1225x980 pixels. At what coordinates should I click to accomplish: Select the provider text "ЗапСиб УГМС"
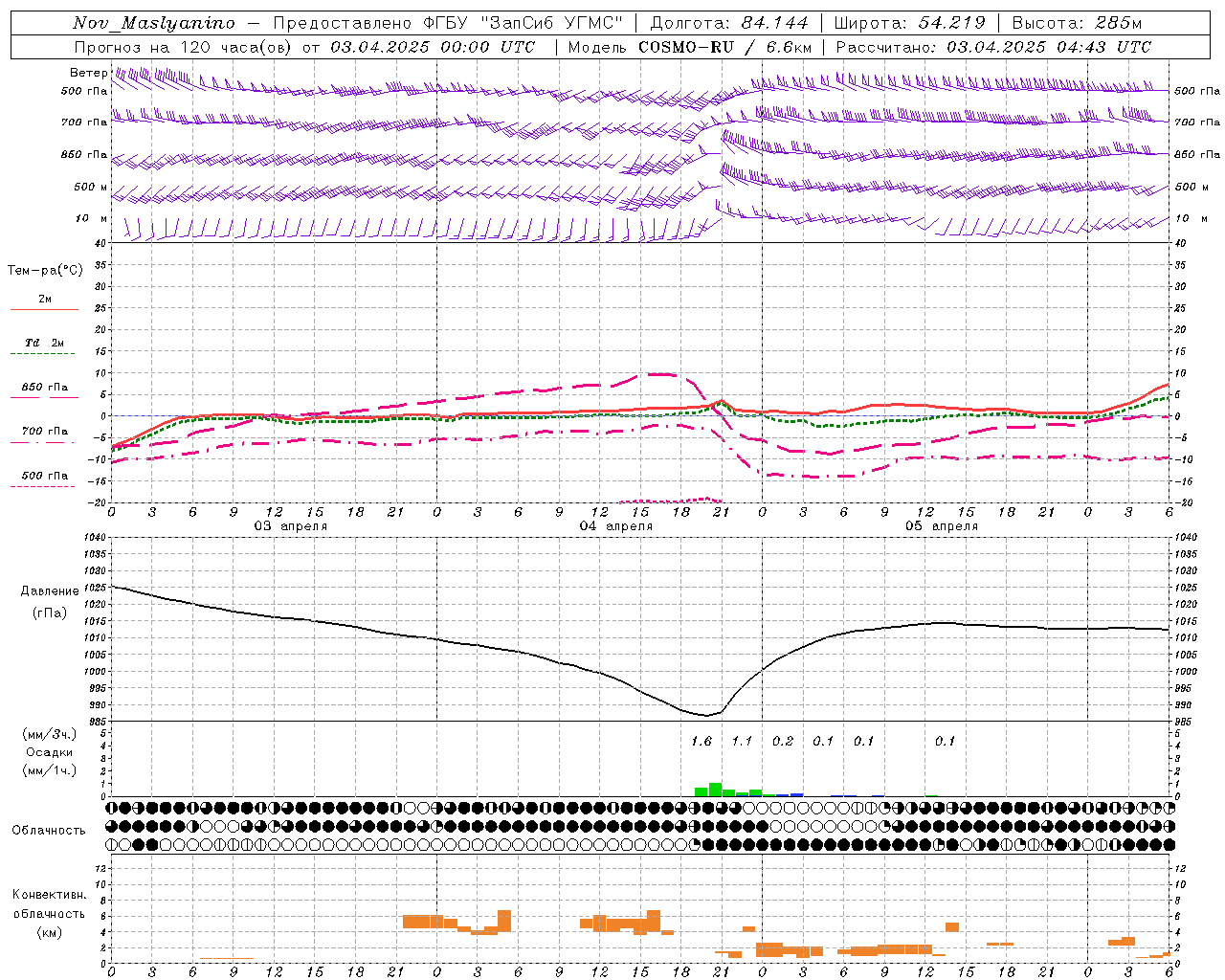(x=551, y=23)
